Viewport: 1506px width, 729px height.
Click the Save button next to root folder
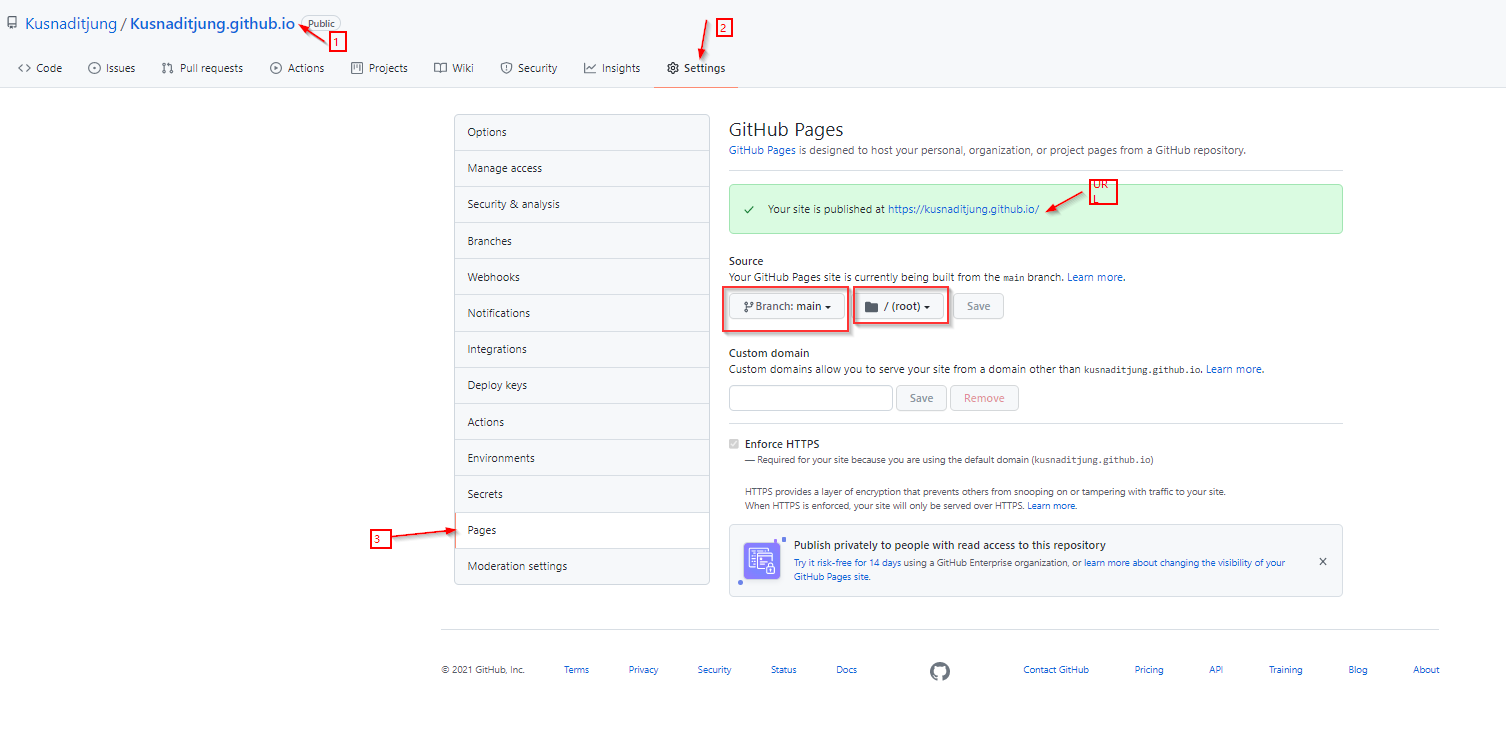978,306
